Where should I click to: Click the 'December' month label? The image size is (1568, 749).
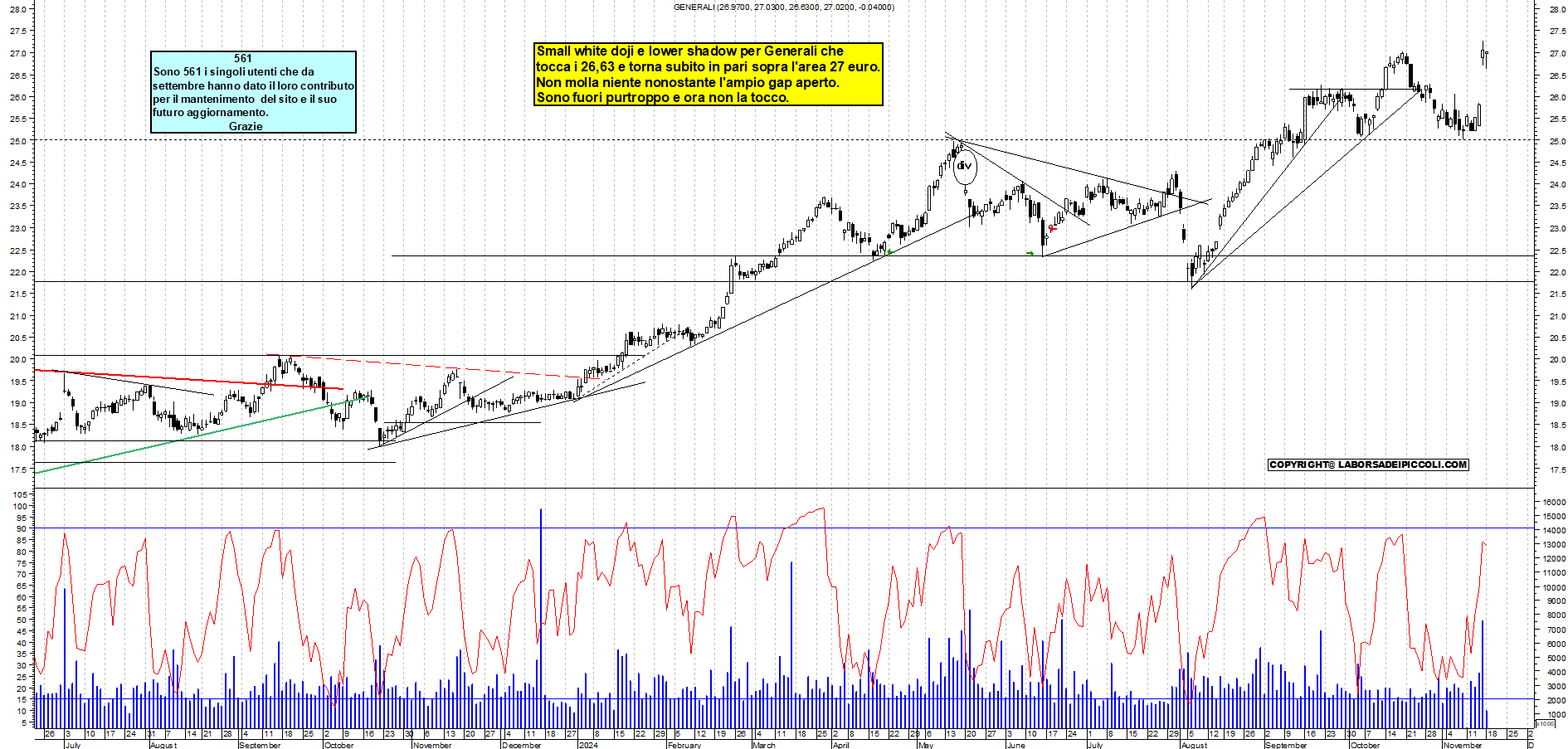click(522, 745)
